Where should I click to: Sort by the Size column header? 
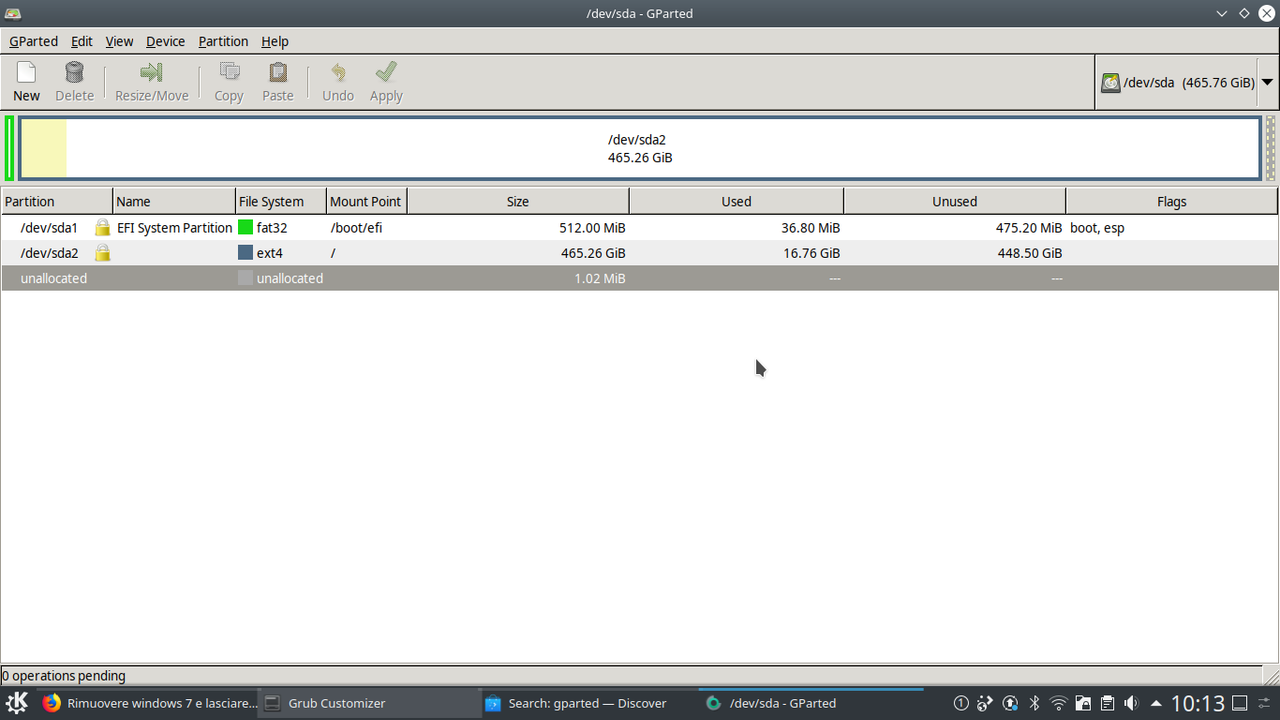[518, 201]
